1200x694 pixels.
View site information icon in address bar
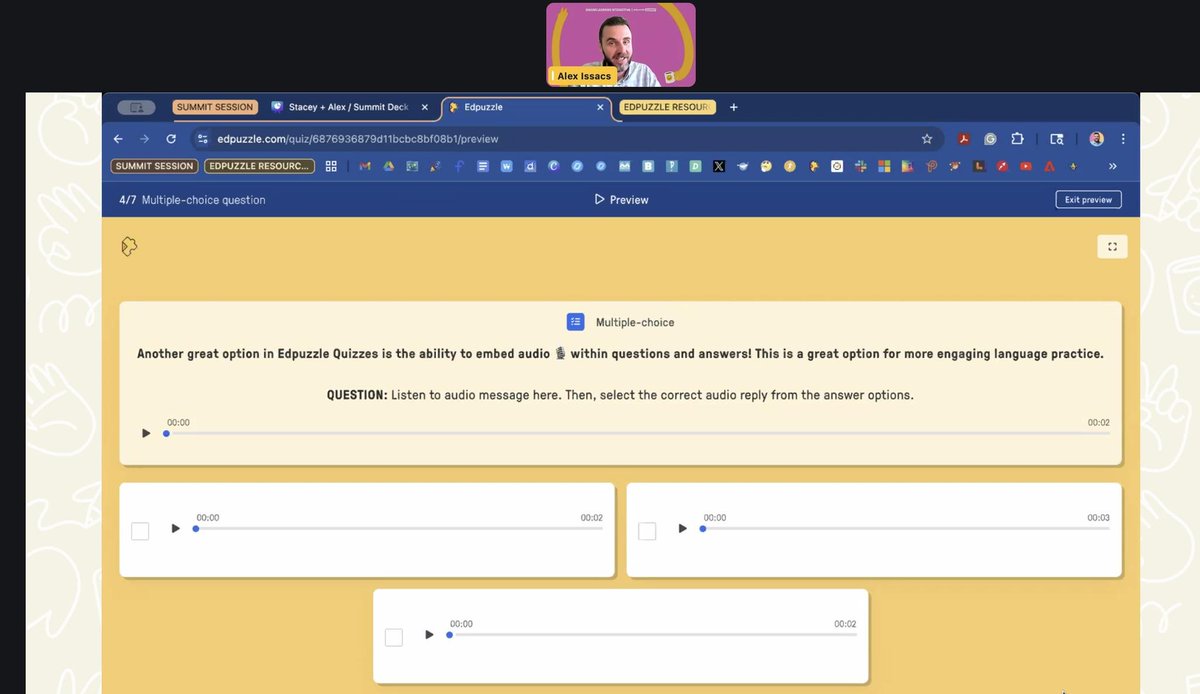click(203, 139)
